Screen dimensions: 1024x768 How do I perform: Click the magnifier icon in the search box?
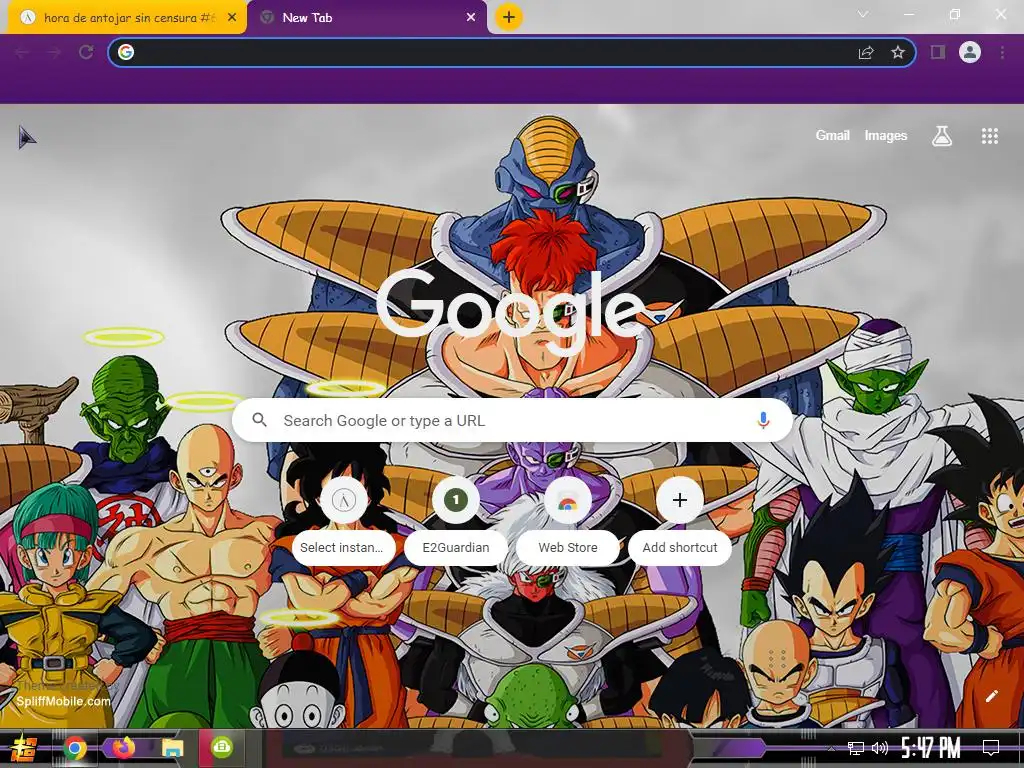(259, 420)
